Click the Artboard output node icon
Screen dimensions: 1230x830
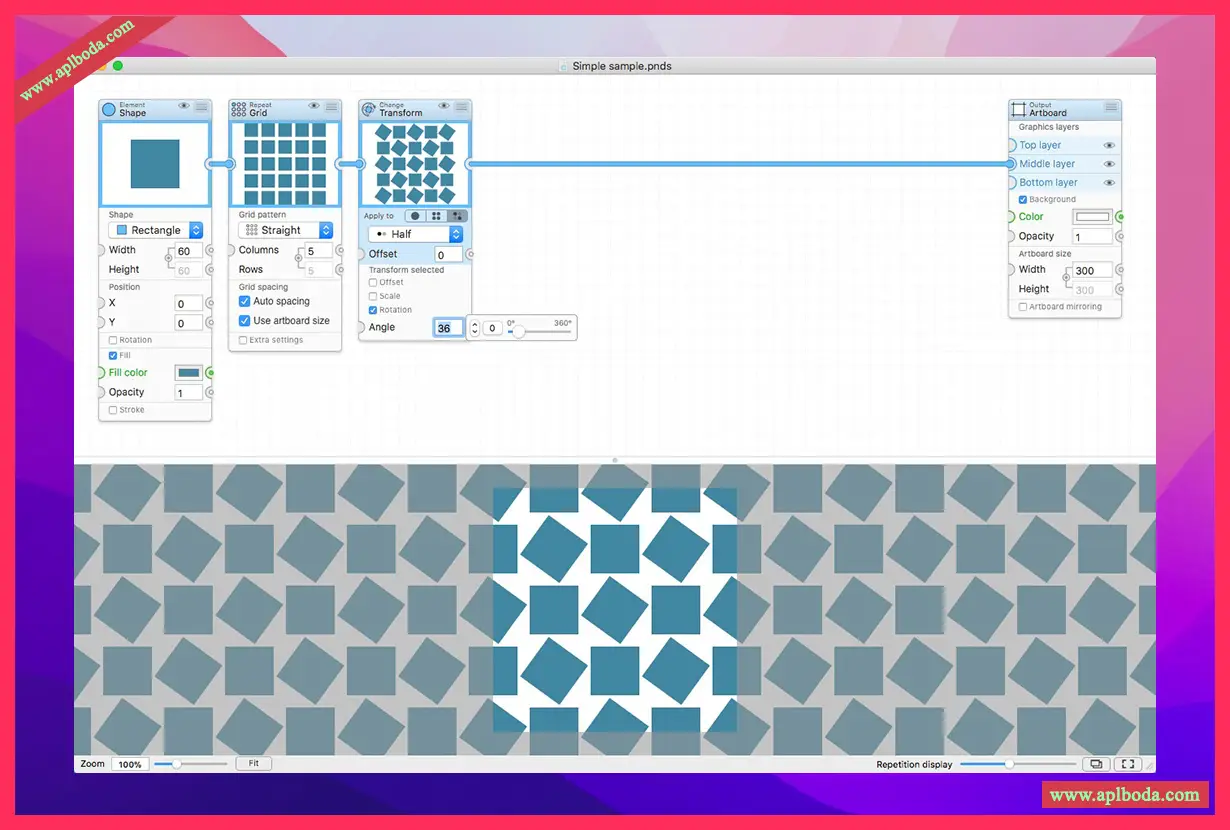[1018, 109]
